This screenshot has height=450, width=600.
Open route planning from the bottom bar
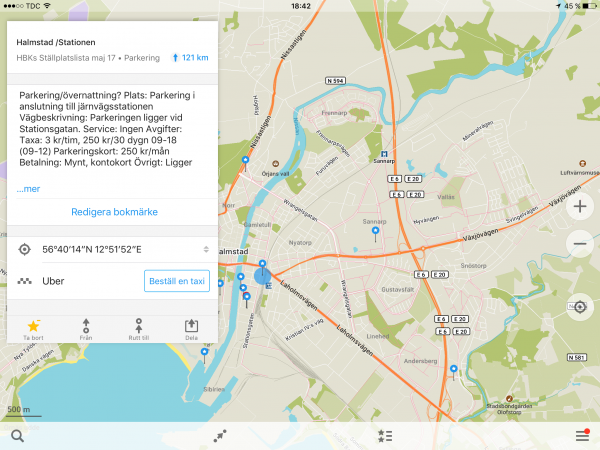[219, 435]
